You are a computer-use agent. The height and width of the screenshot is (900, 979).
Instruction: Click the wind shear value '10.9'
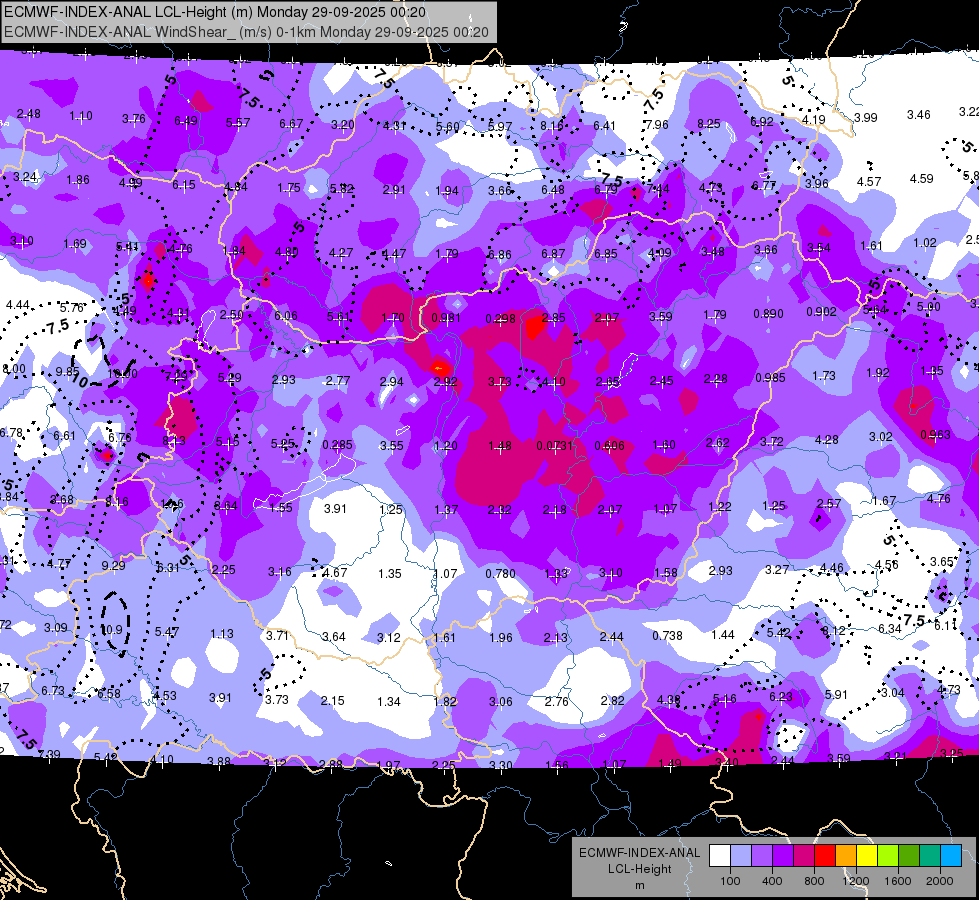[x=112, y=630]
